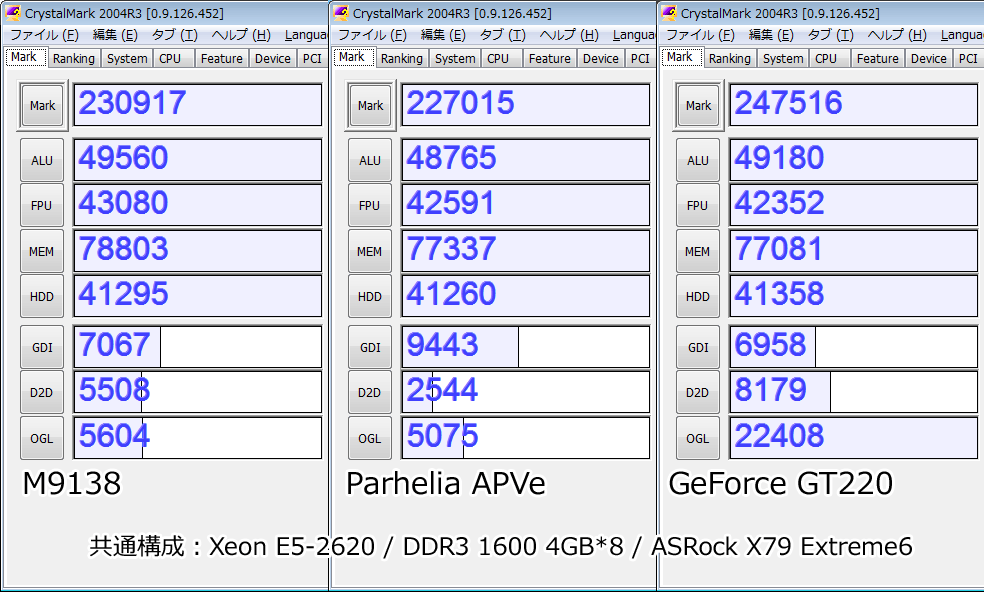Start ALU benchmark in Parhelia APVe window

(x=370, y=160)
